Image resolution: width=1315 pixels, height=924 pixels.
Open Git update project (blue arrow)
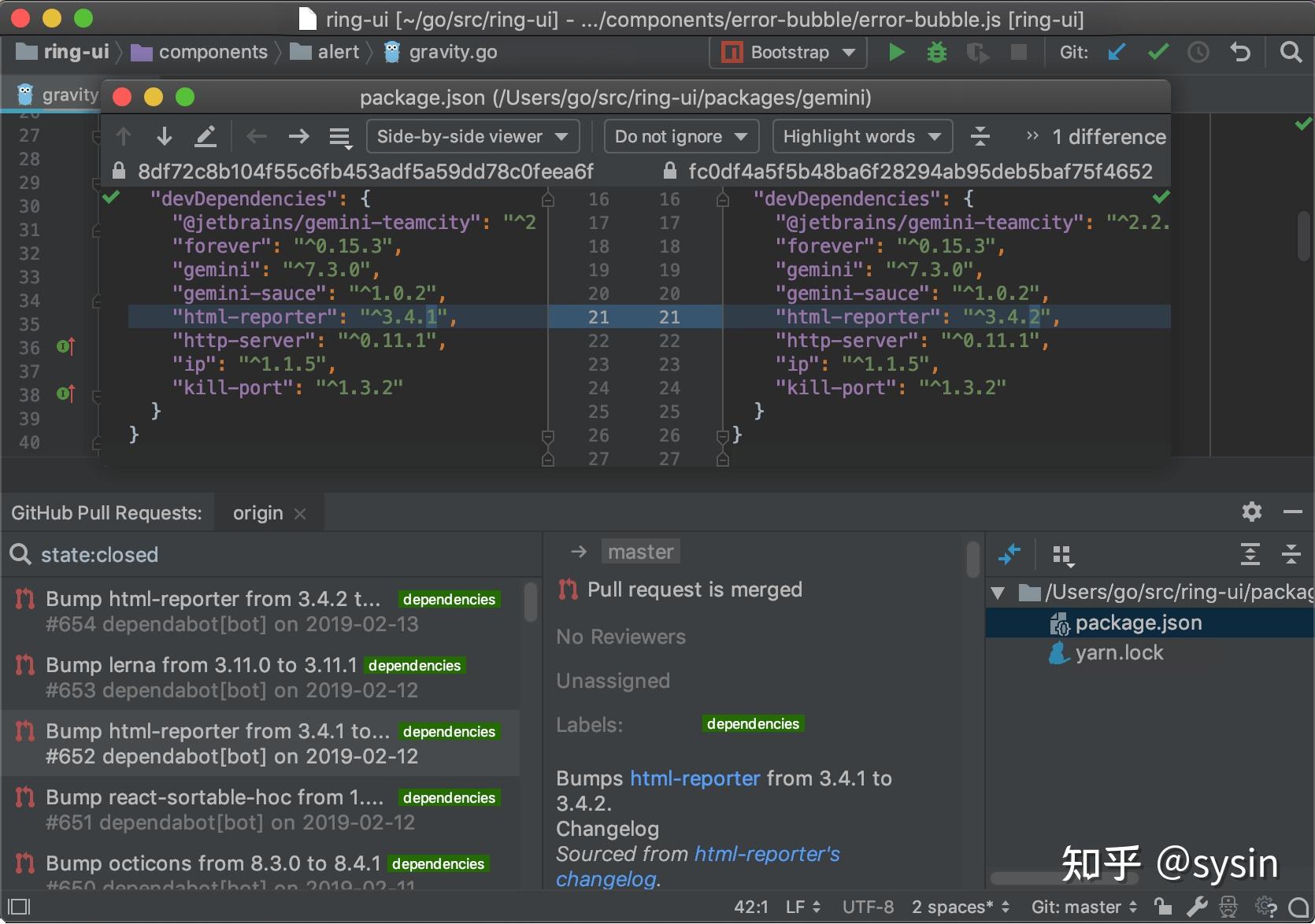click(x=1117, y=52)
